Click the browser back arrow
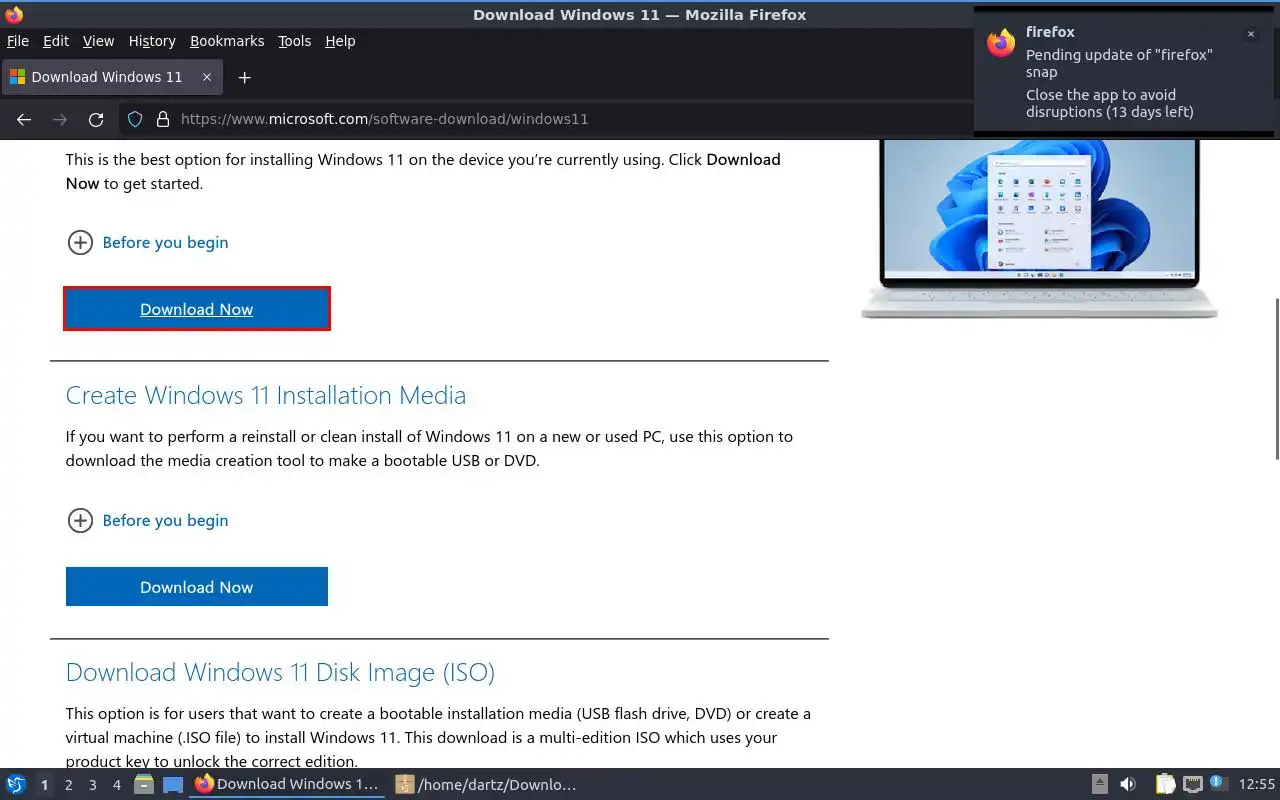Image resolution: width=1280 pixels, height=800 pixels. tap(24, 119)
